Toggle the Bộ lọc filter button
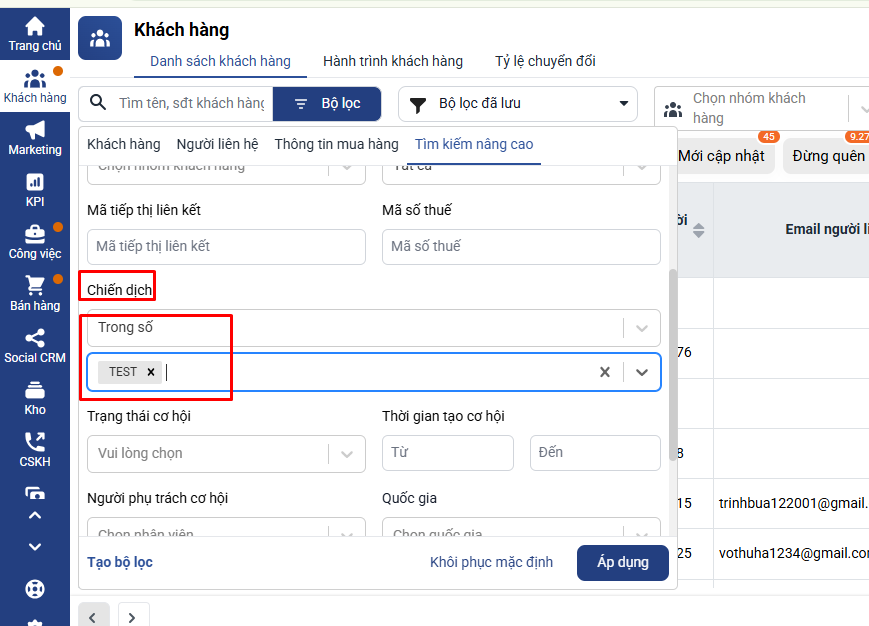The image size is (869, 626). pos(327,103)
